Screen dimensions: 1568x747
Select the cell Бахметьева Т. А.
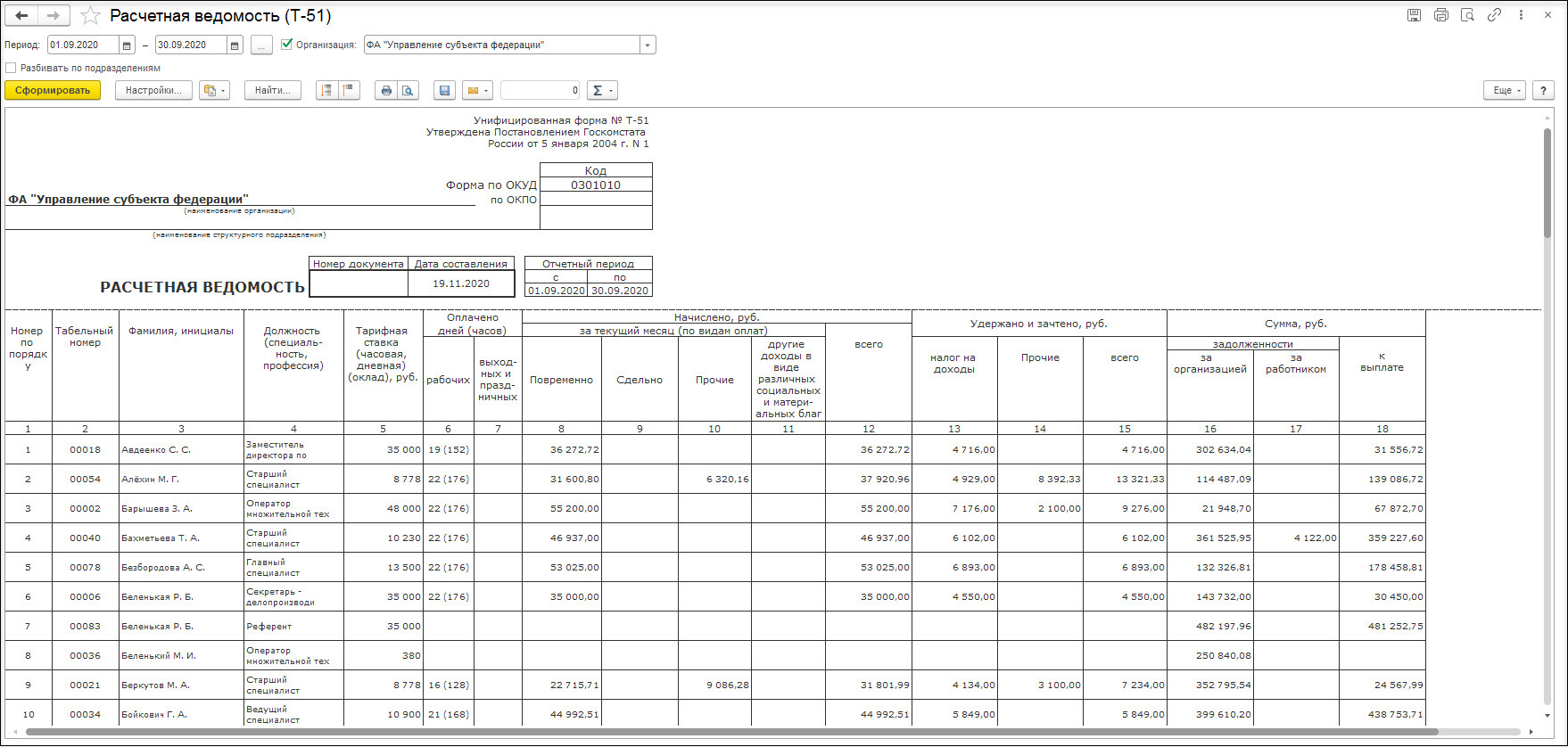[x=181, y=538]
